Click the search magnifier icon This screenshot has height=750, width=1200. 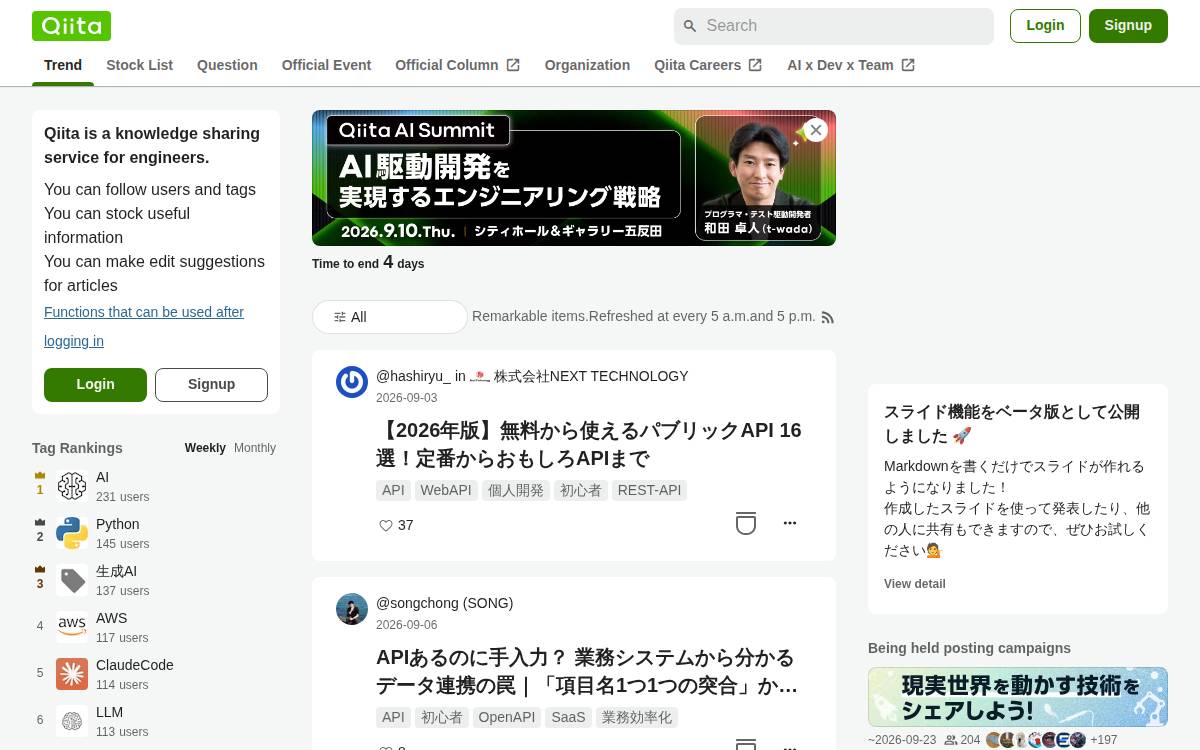click(690, 26)
